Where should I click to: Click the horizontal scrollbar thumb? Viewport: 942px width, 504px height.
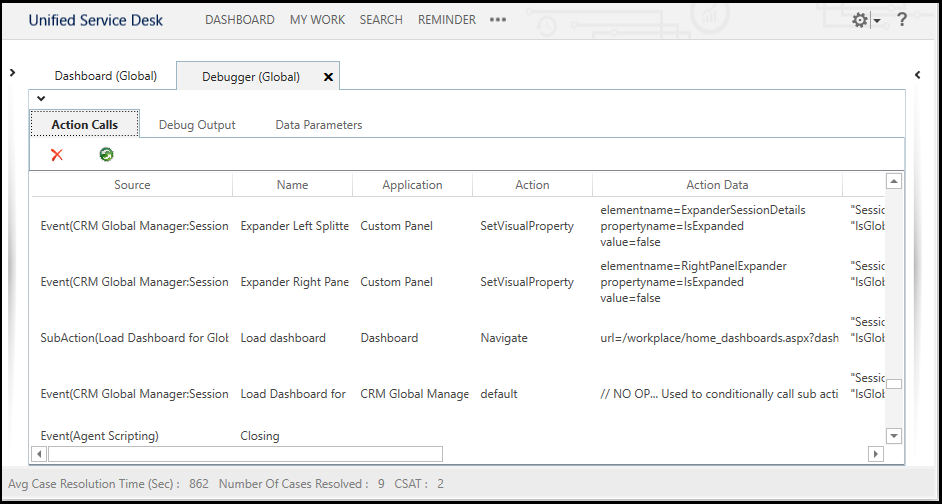point(245,454)
